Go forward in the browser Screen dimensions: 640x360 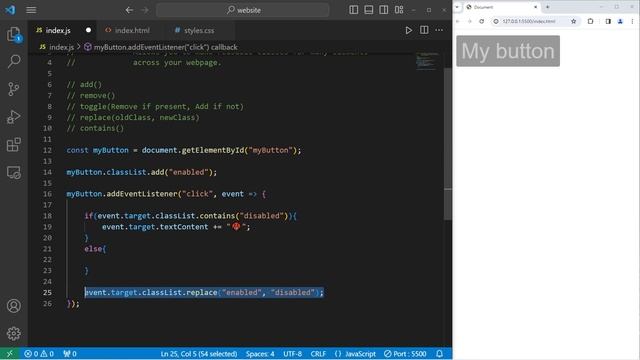click(469, 21)
